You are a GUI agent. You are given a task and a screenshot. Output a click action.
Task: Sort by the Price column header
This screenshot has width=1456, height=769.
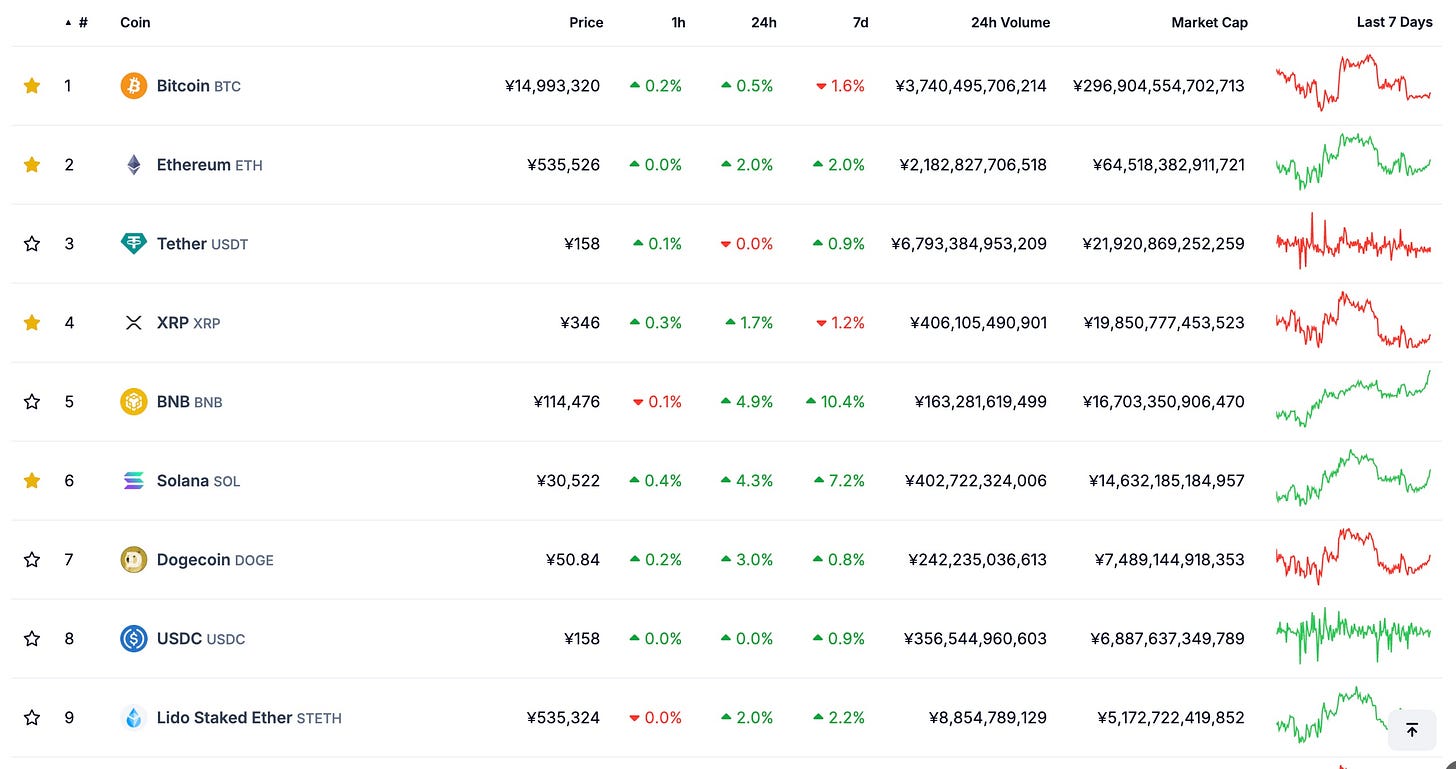[586, 22]
